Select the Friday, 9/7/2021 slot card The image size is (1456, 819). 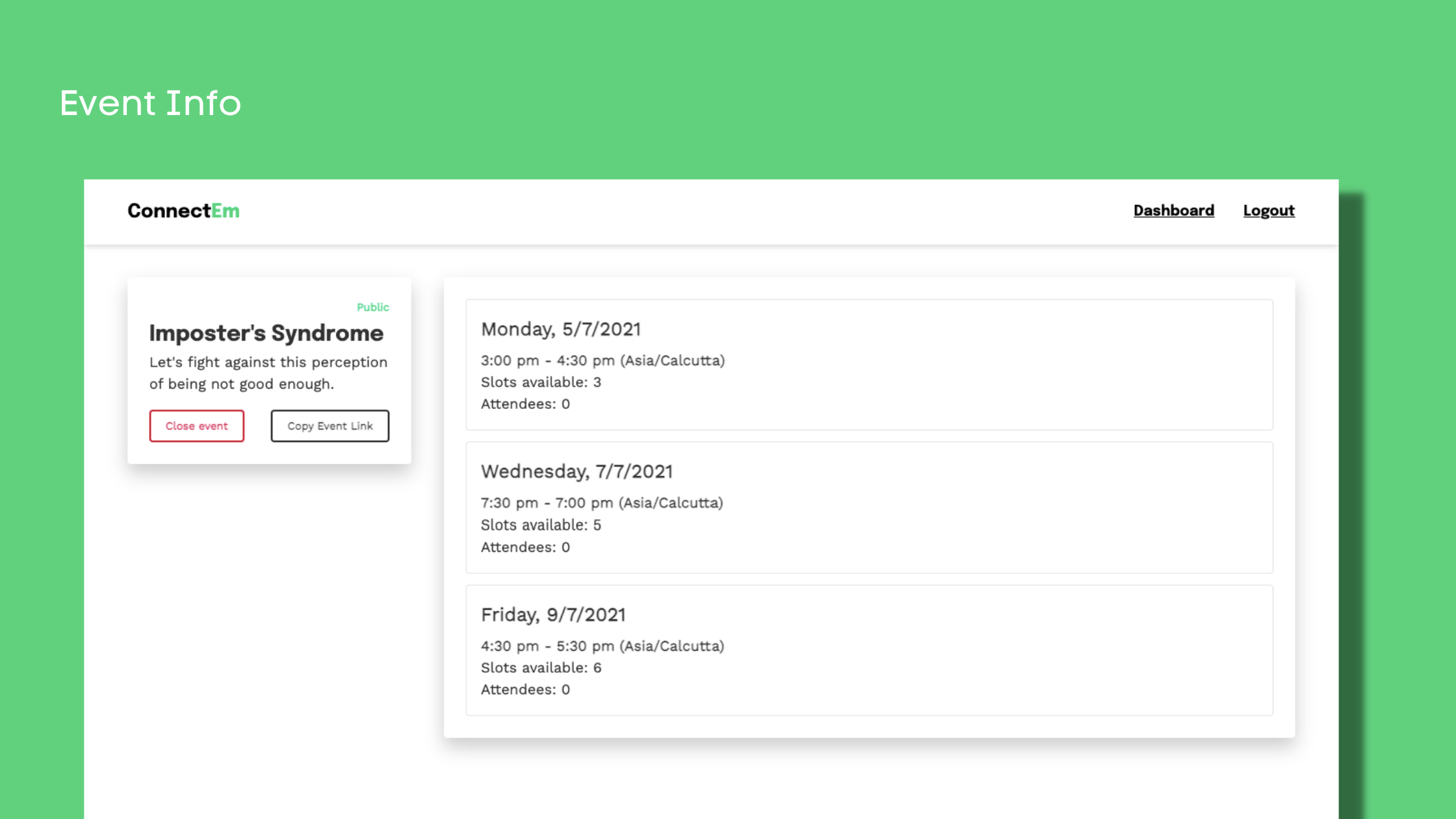869,651
